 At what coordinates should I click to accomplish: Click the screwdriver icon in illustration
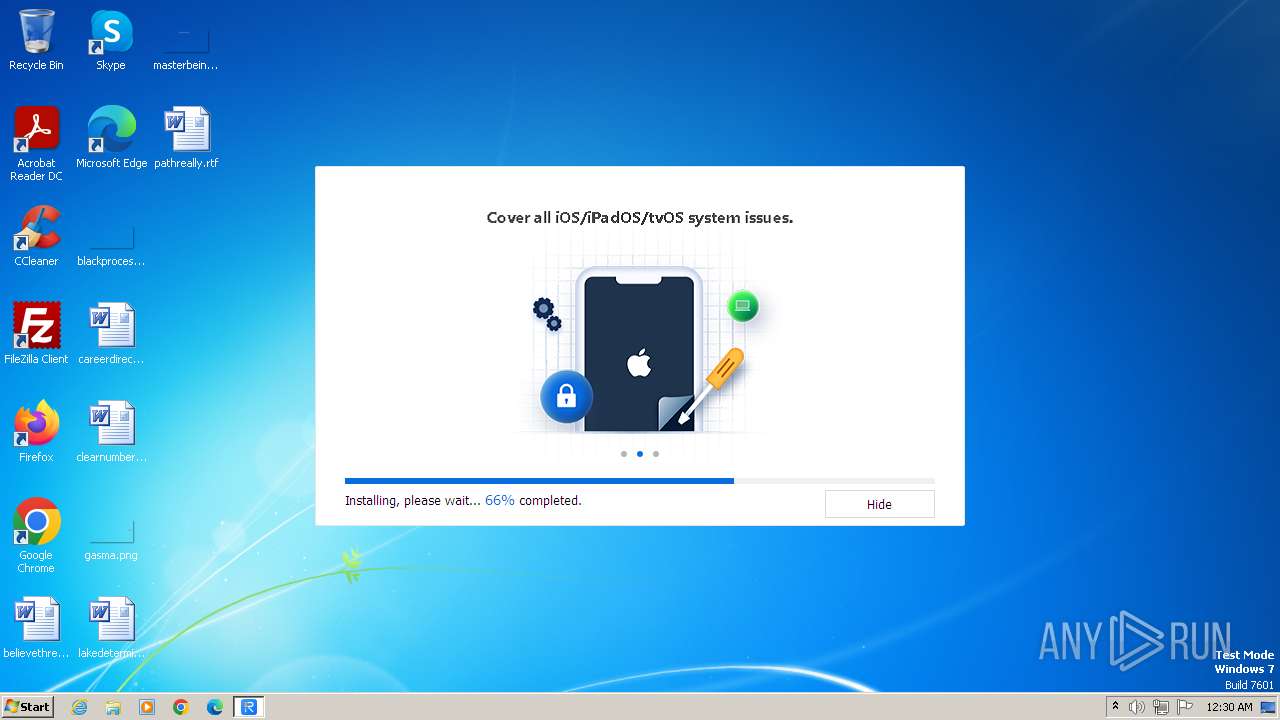point(711,385)
